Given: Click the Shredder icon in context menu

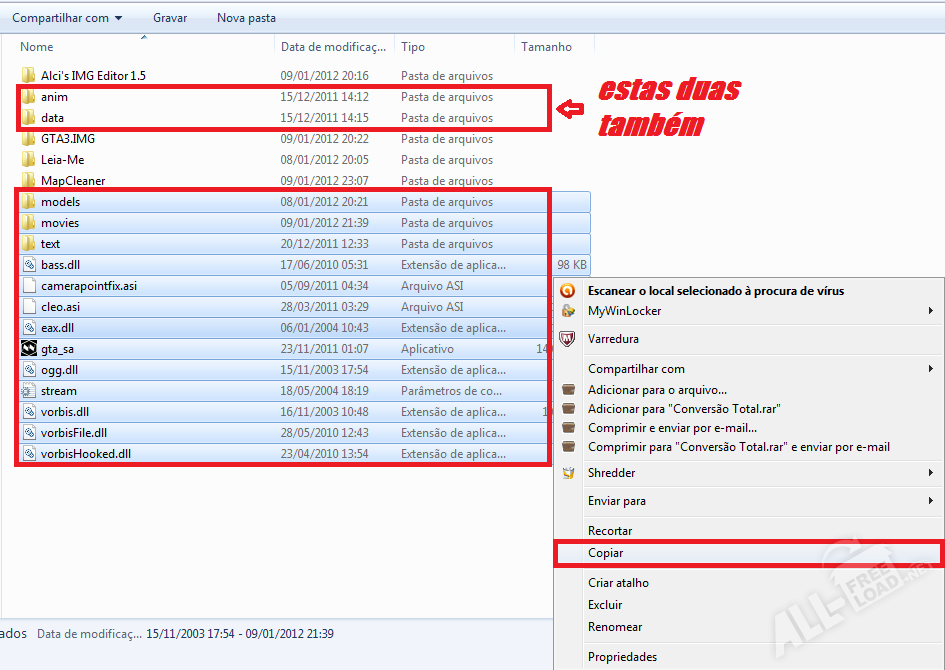Looking at the screenshot, I should pyautogui.click(x=568, y=473).
